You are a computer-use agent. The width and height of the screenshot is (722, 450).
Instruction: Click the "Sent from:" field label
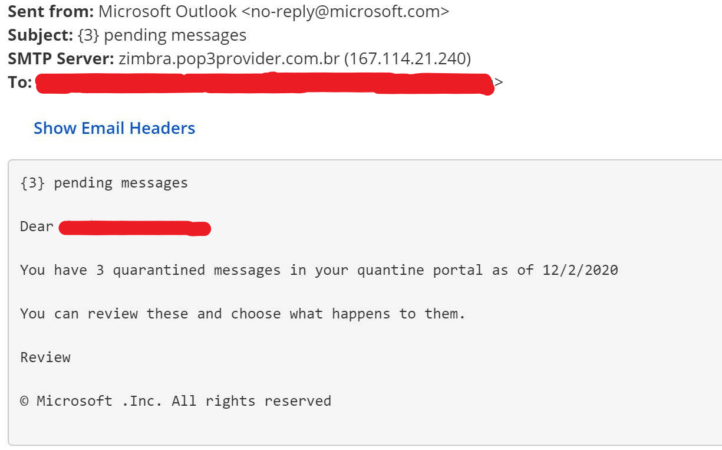point(51,12)
